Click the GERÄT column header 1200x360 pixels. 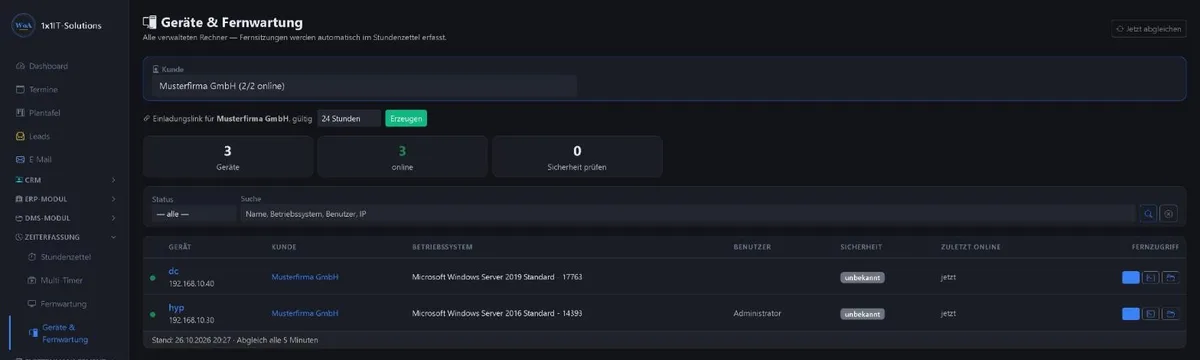tap(180, 246)
